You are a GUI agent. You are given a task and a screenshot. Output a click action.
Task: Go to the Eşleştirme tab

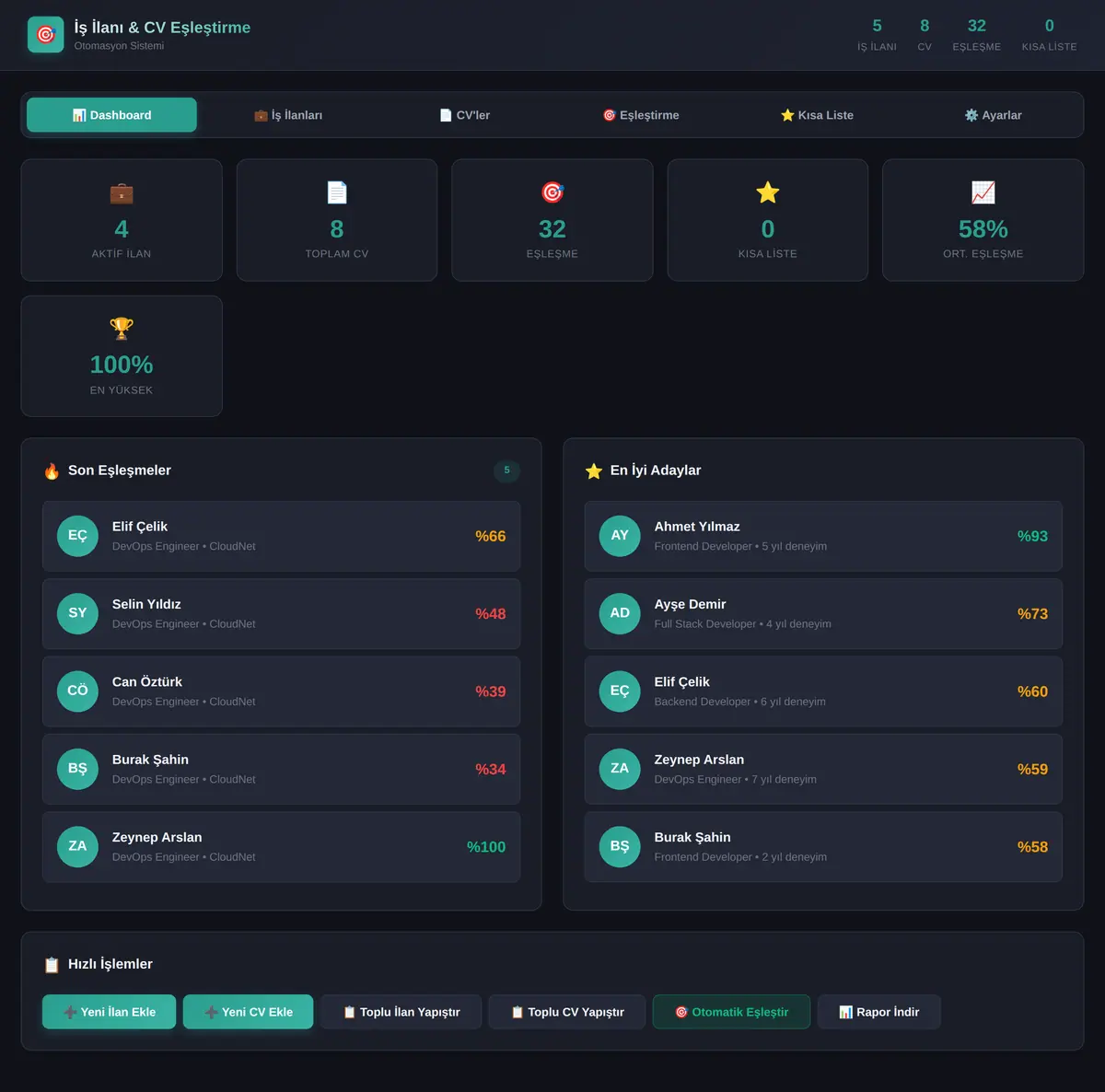point(641,115)
